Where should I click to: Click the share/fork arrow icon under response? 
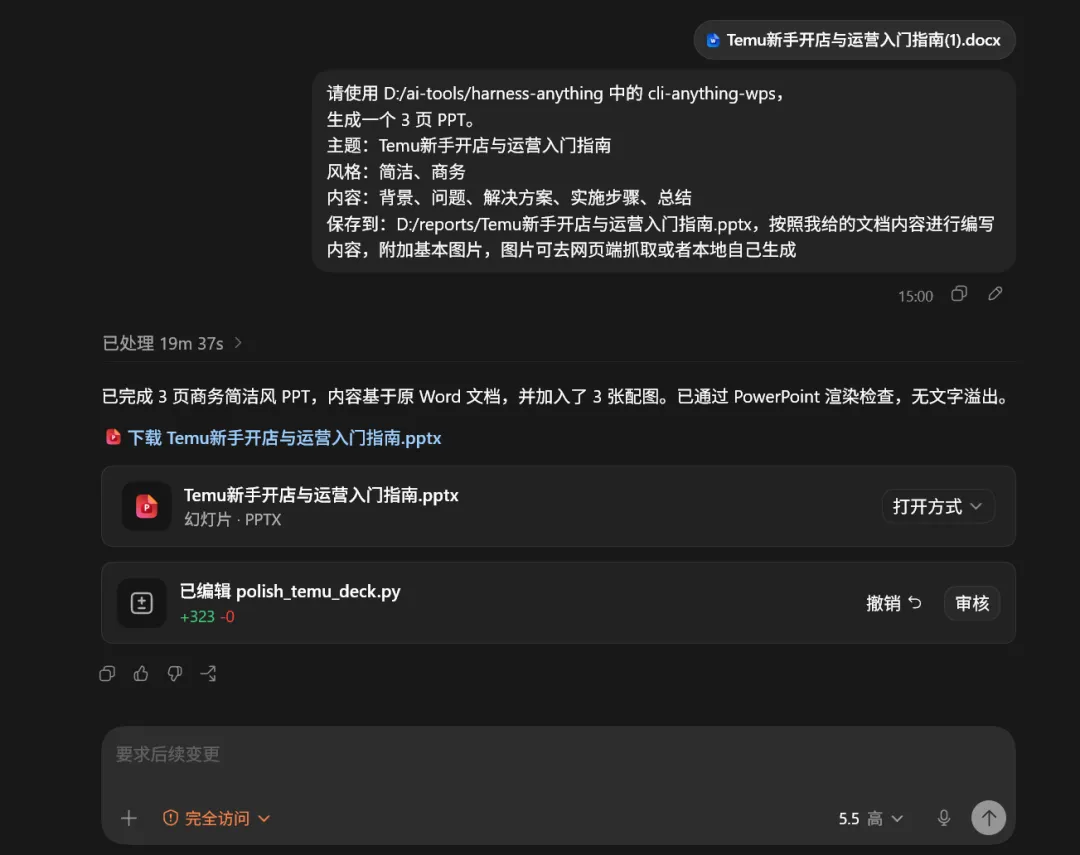coord(208,673)
